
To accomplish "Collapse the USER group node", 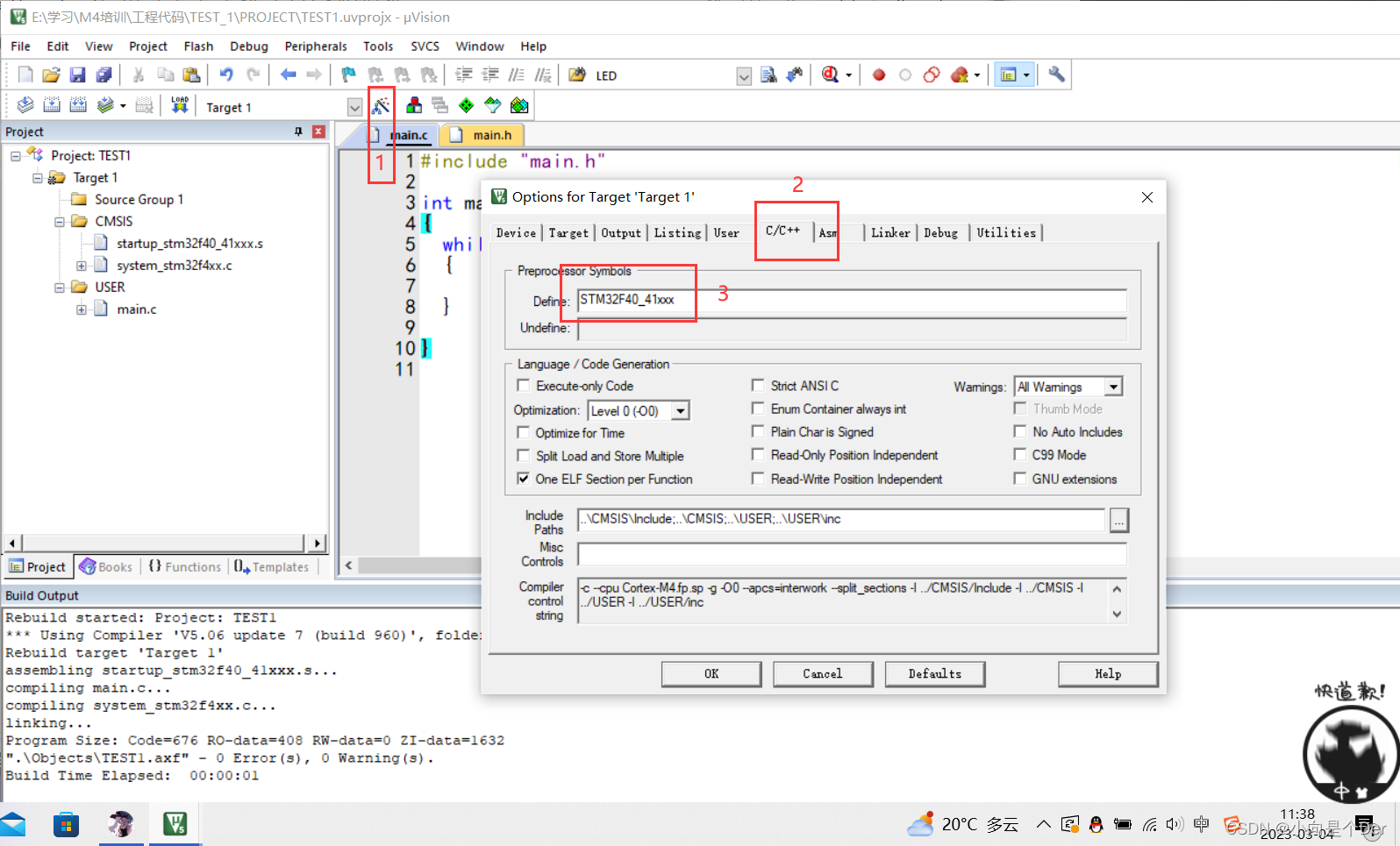I will coord(60,288).
